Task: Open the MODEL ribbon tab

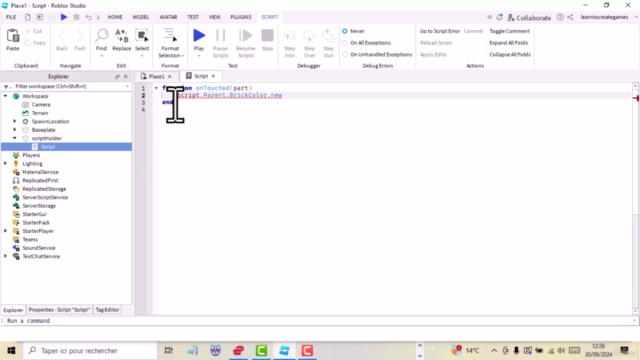Action: point(141,17)
